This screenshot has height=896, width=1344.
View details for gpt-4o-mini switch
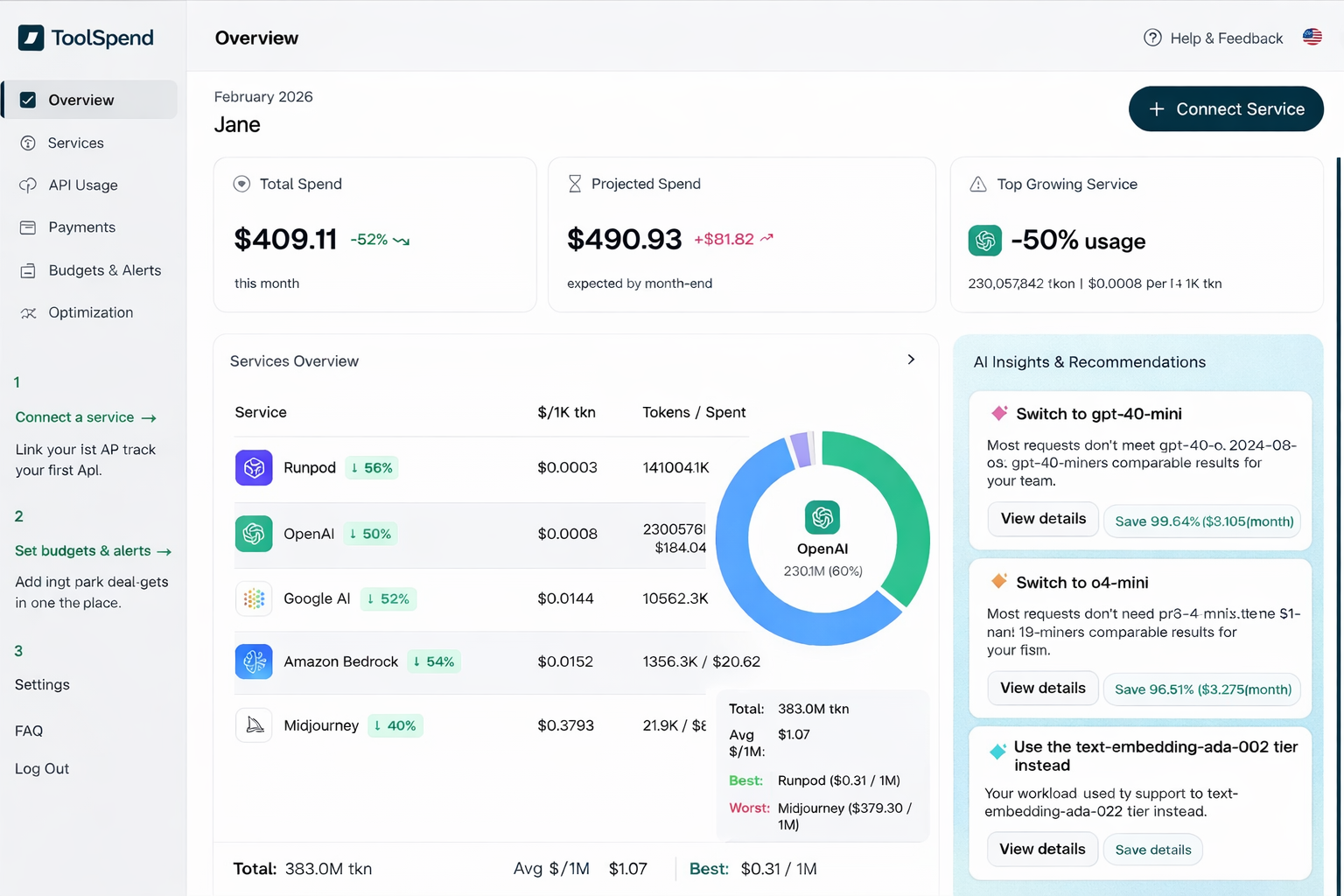tap(1043, 519)
